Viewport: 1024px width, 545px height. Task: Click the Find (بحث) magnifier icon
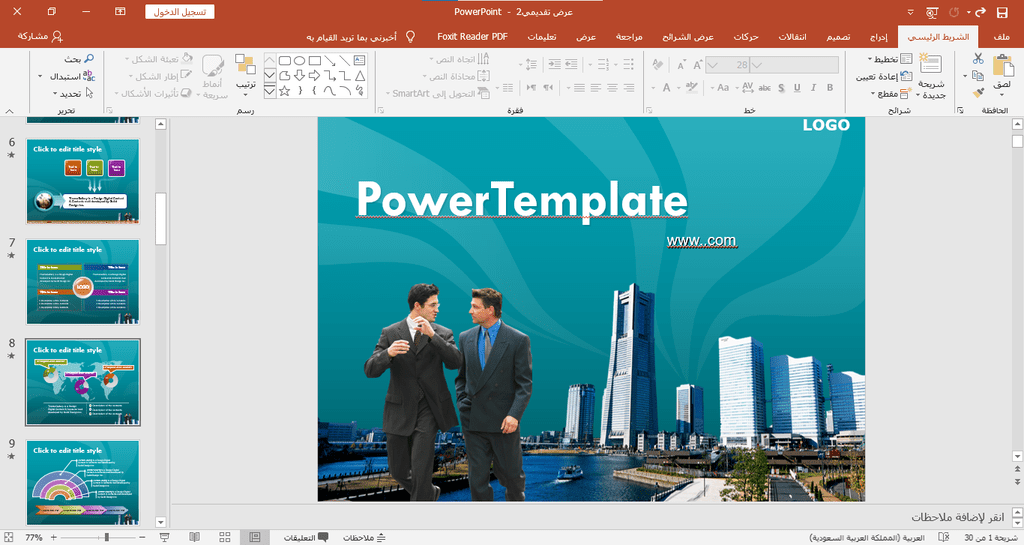tap(89, 59)
